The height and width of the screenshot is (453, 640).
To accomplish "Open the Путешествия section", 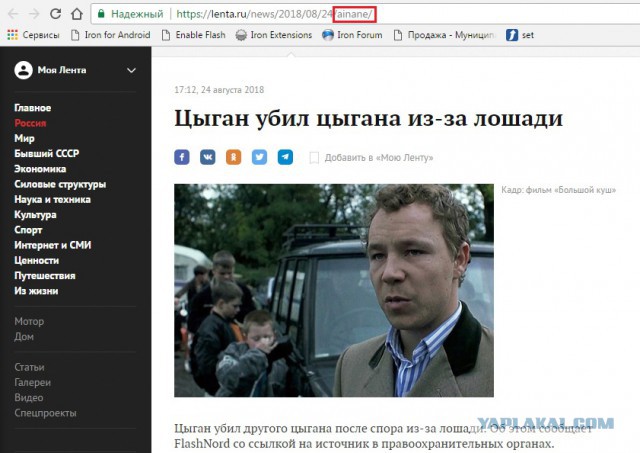I will [x=45, y=276].
